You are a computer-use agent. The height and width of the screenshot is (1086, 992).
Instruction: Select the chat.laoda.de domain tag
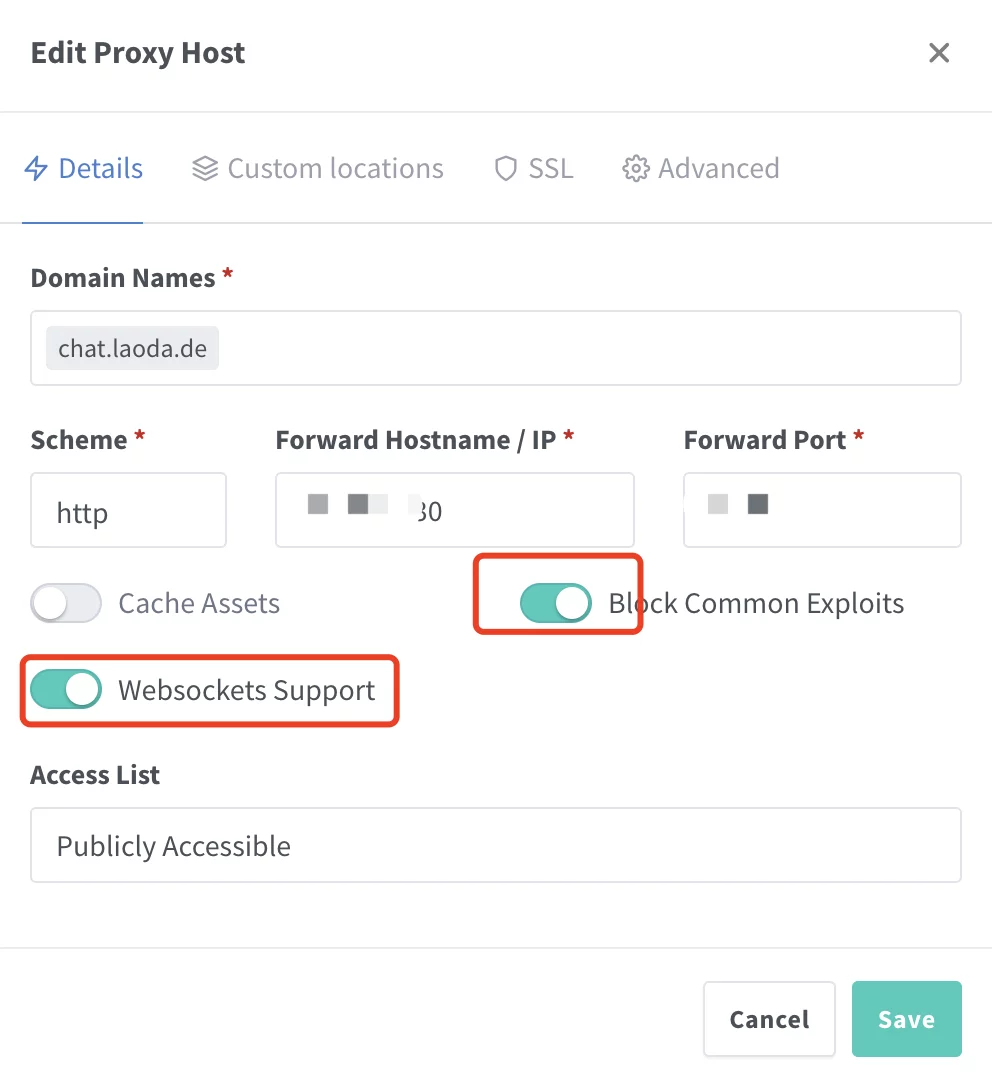point(132,349)
